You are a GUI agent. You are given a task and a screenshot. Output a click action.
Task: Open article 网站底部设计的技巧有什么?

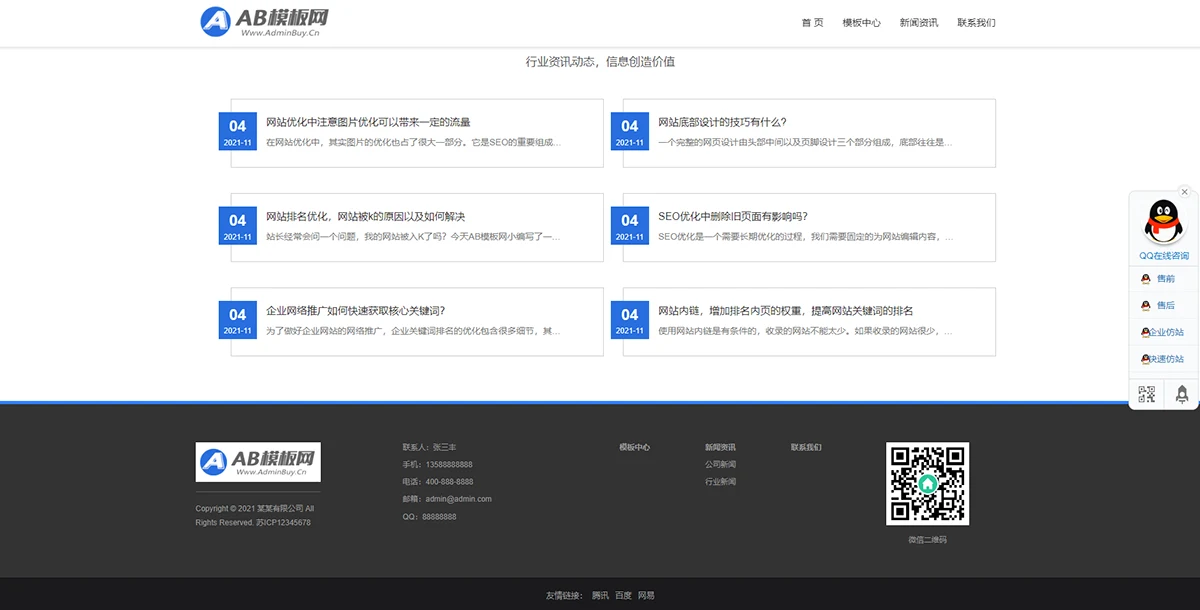[x=722, y=122]
